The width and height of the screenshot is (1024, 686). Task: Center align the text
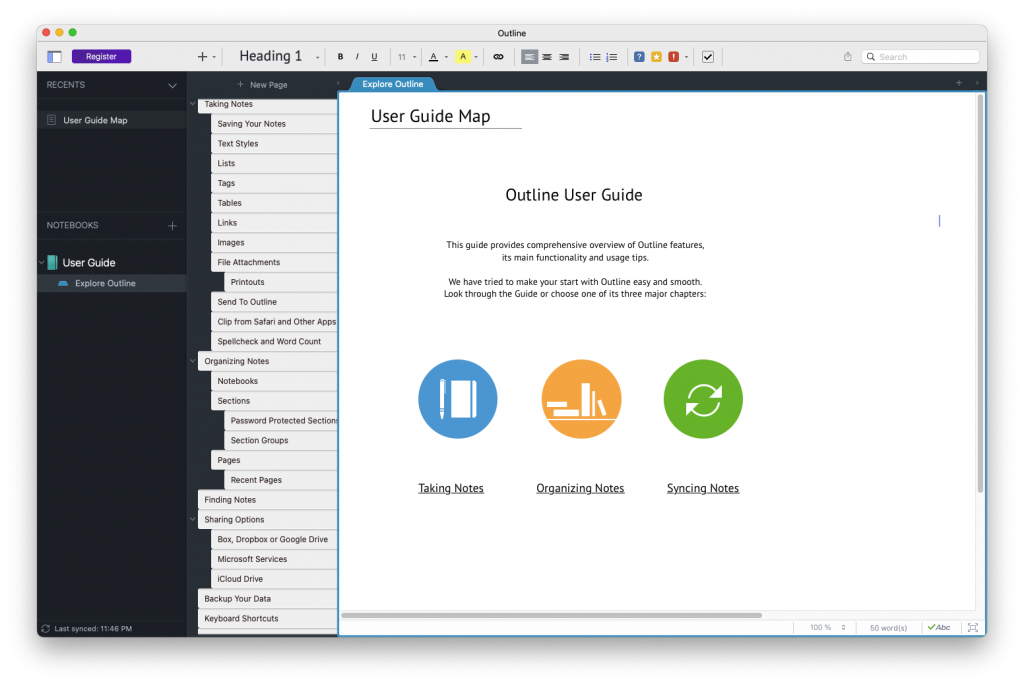click(547, 57)
